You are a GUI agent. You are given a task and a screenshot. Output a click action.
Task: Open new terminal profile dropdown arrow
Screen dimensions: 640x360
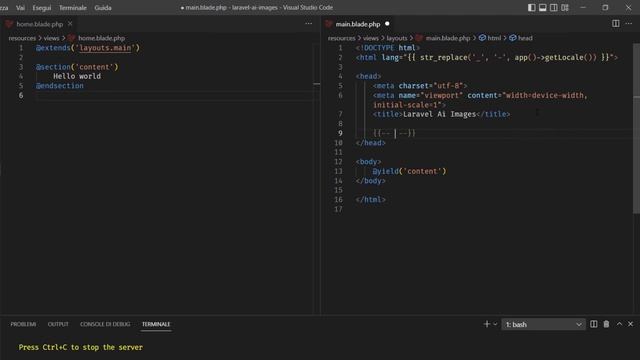tap(495, 324)
